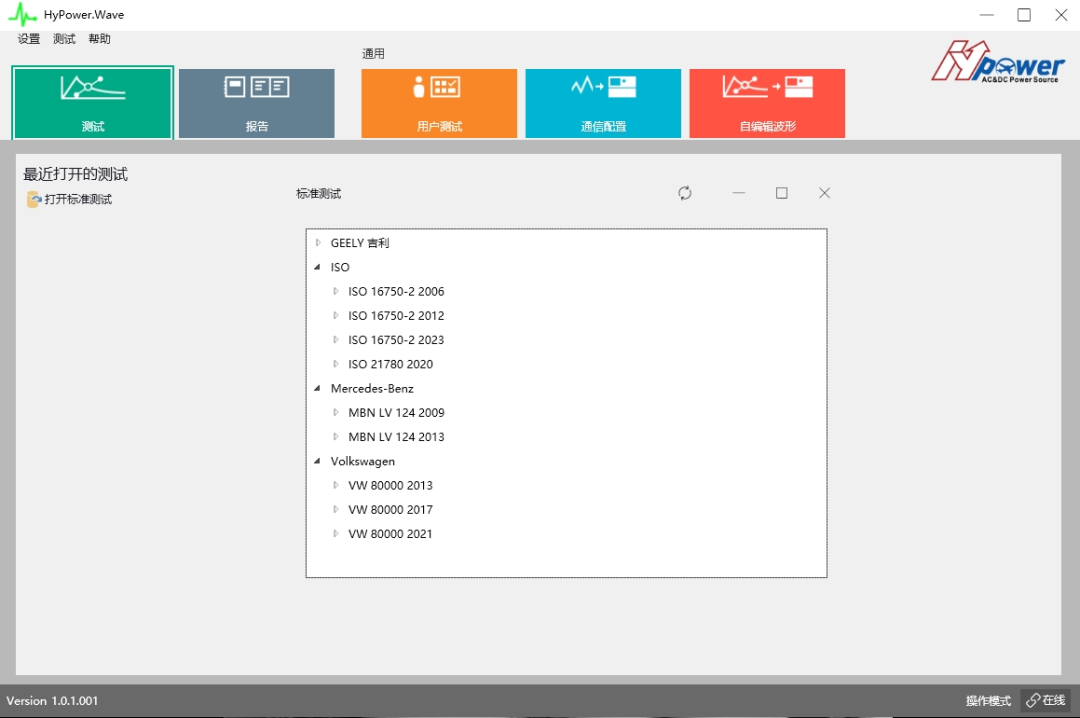Select ISO 16750-2 2006 standard
Image resolution: width=1080 pixels, height=718 pixels.
coord(396,291)
